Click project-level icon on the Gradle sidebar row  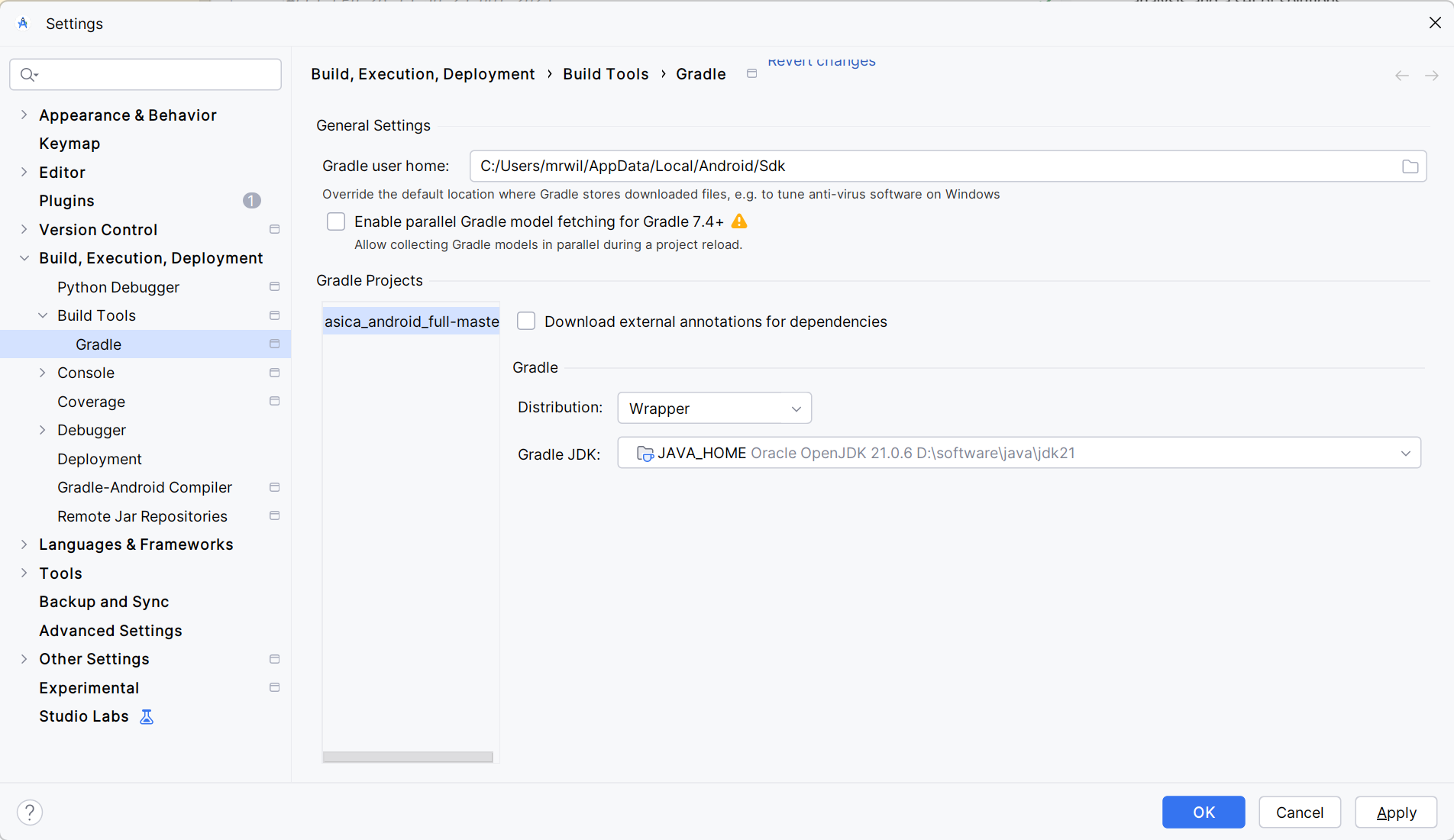point(275,344)
